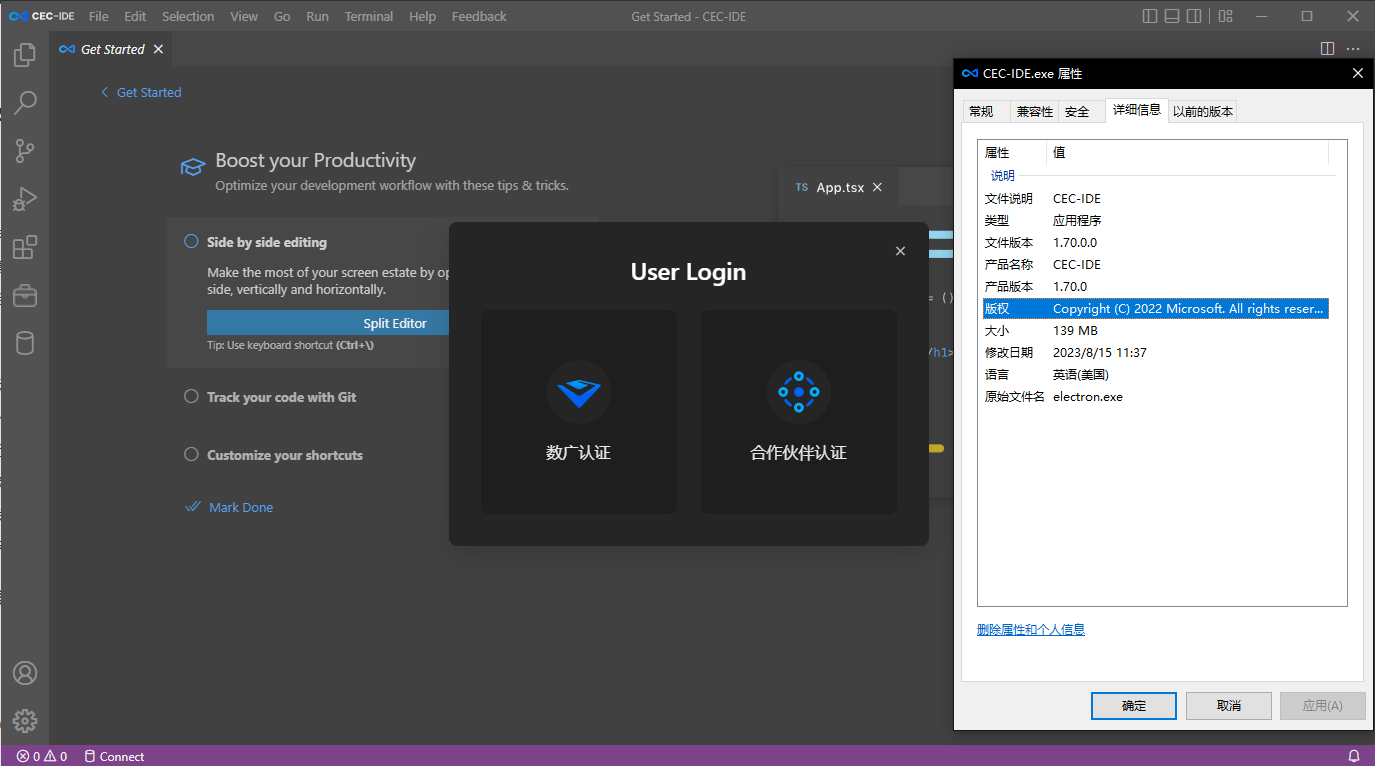Image resolution: width=1375 pixels, height=766 pixels.
Task: Select the 文件版本 1.70.0.0 row
Action: coord(1155,242)
